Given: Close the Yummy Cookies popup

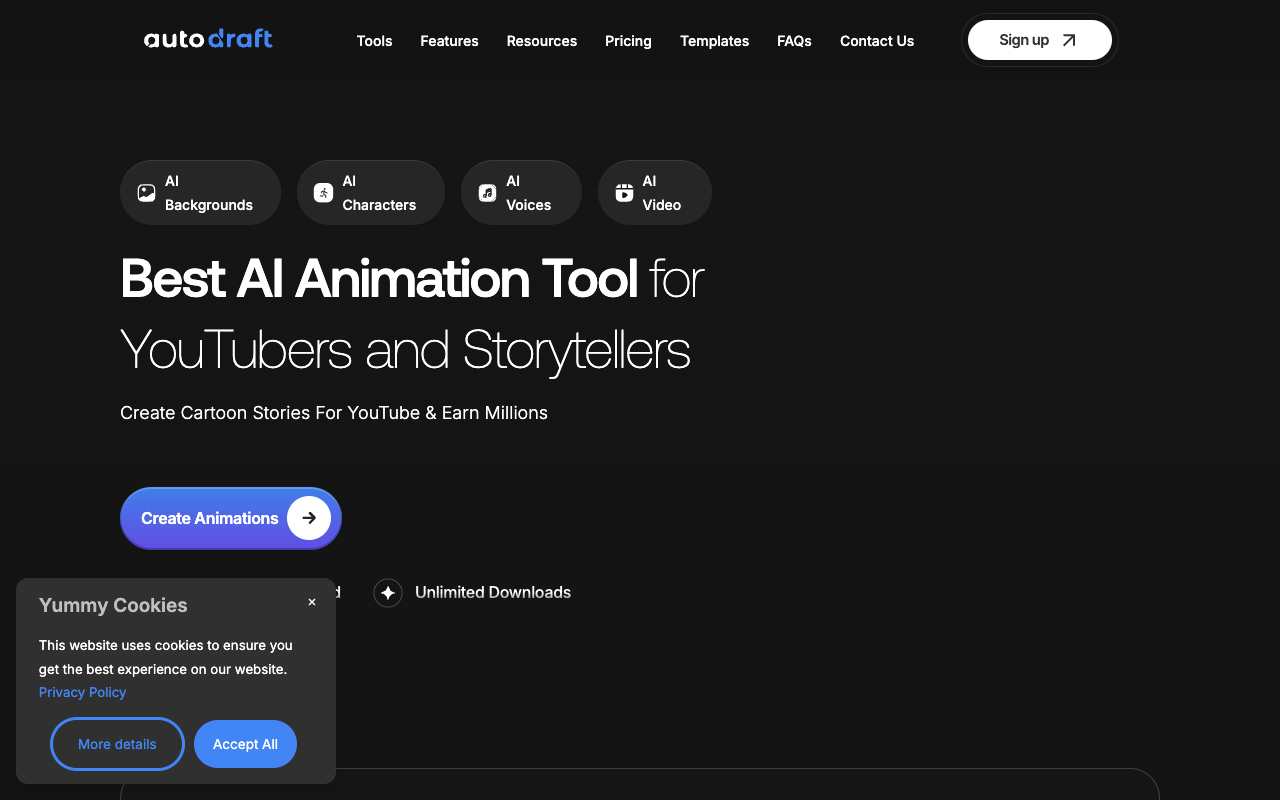Looking at the screenshot, I should click(312, 602).
